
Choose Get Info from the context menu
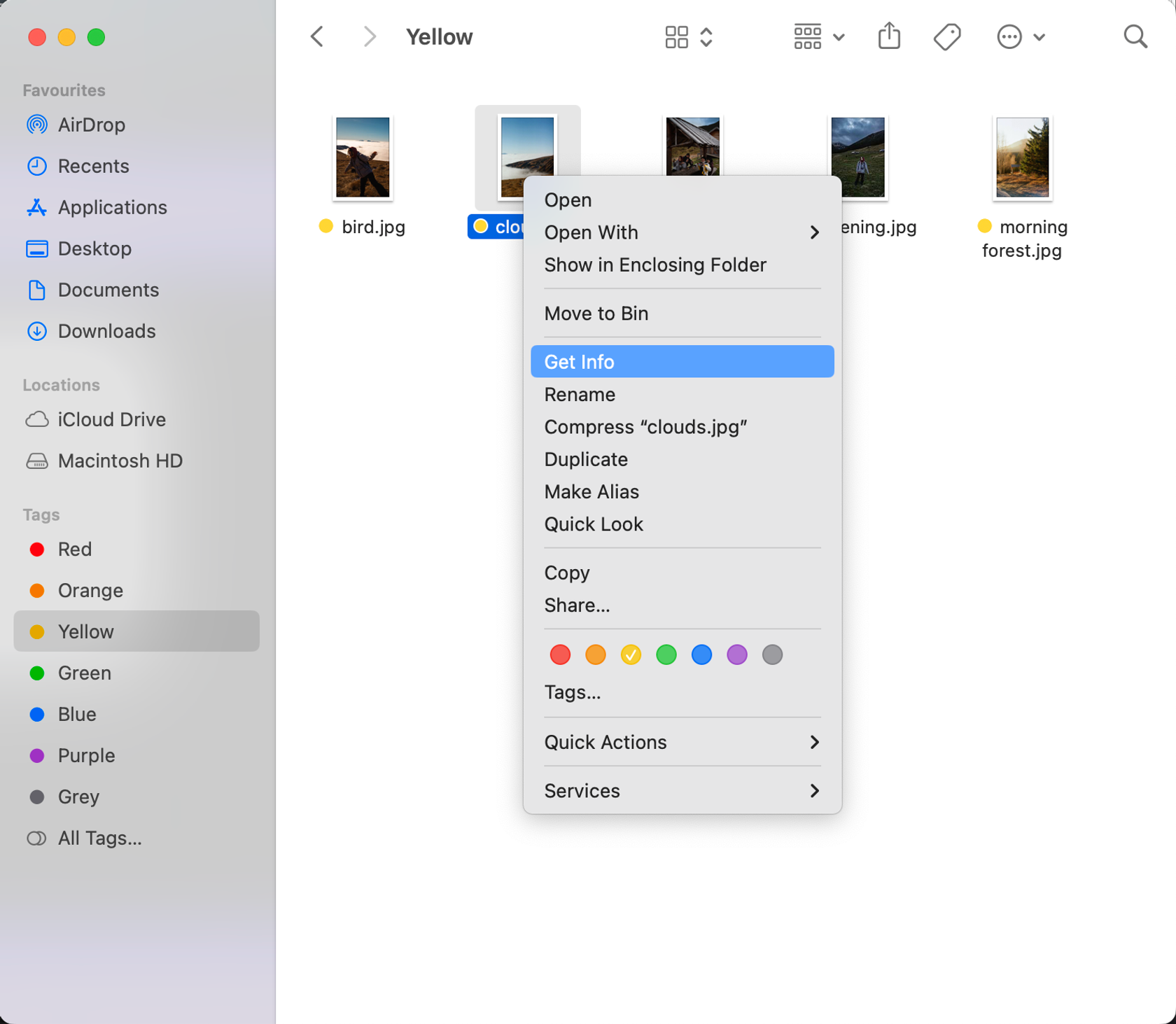click(578, 361)
